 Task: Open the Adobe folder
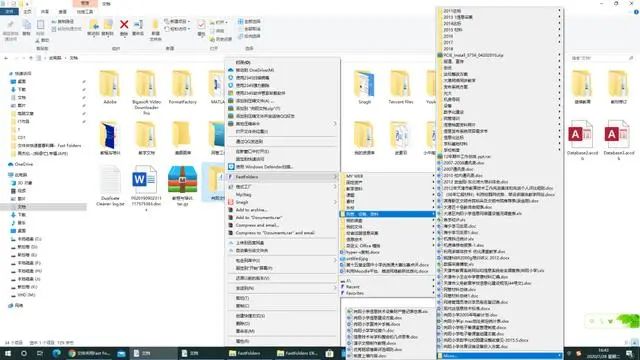click(110, 87)
